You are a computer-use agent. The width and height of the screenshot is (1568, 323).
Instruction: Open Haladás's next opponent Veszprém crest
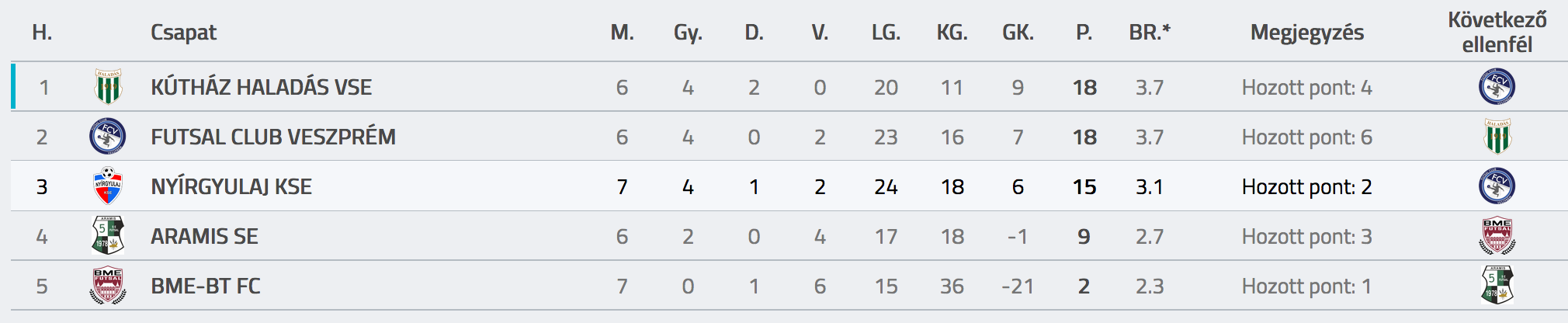click(1497, 87)
